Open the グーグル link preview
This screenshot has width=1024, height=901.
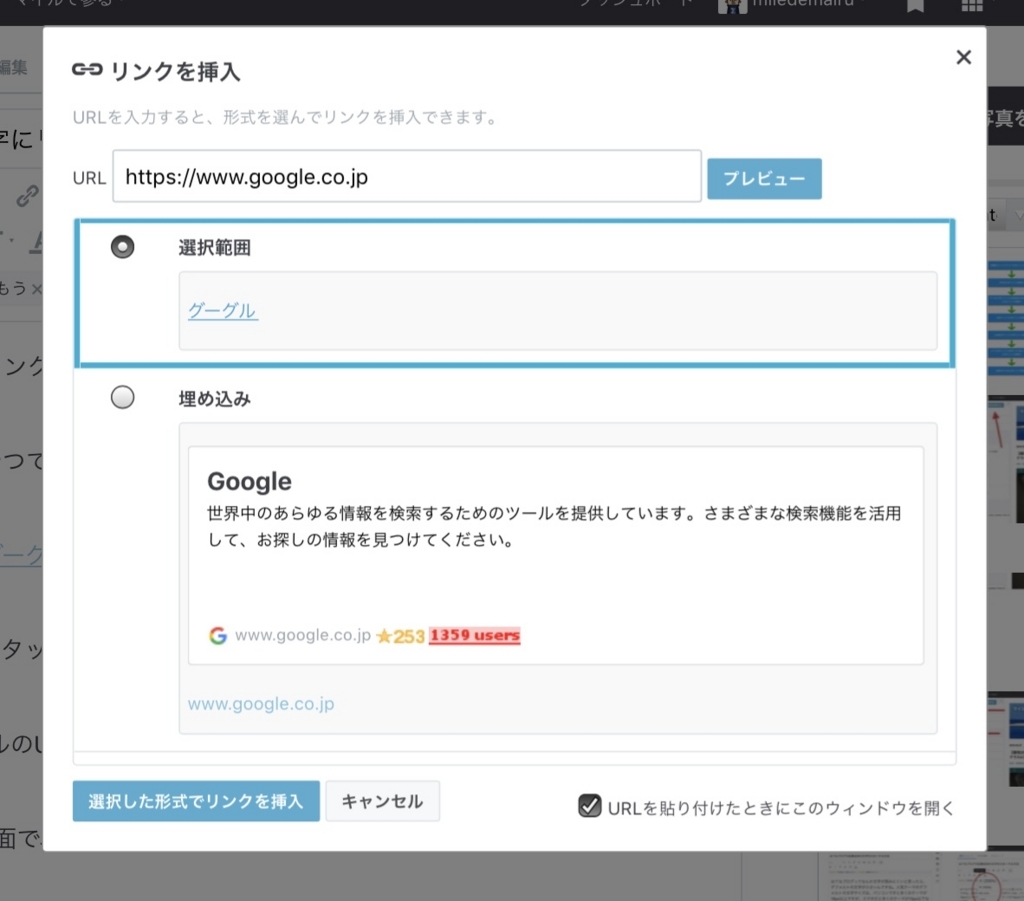click(223, 310)
